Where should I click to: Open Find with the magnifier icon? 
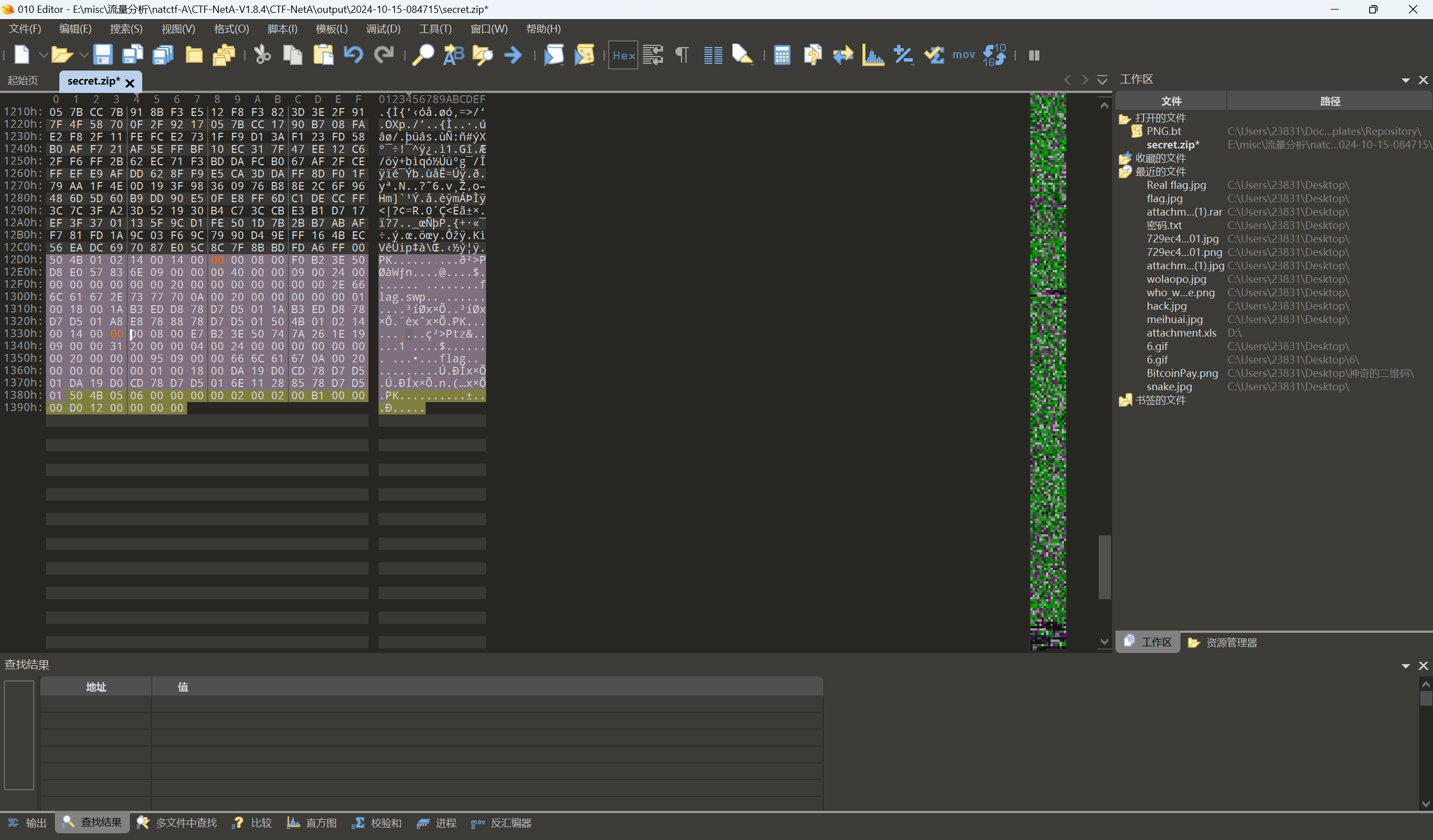tap(423, 54)
